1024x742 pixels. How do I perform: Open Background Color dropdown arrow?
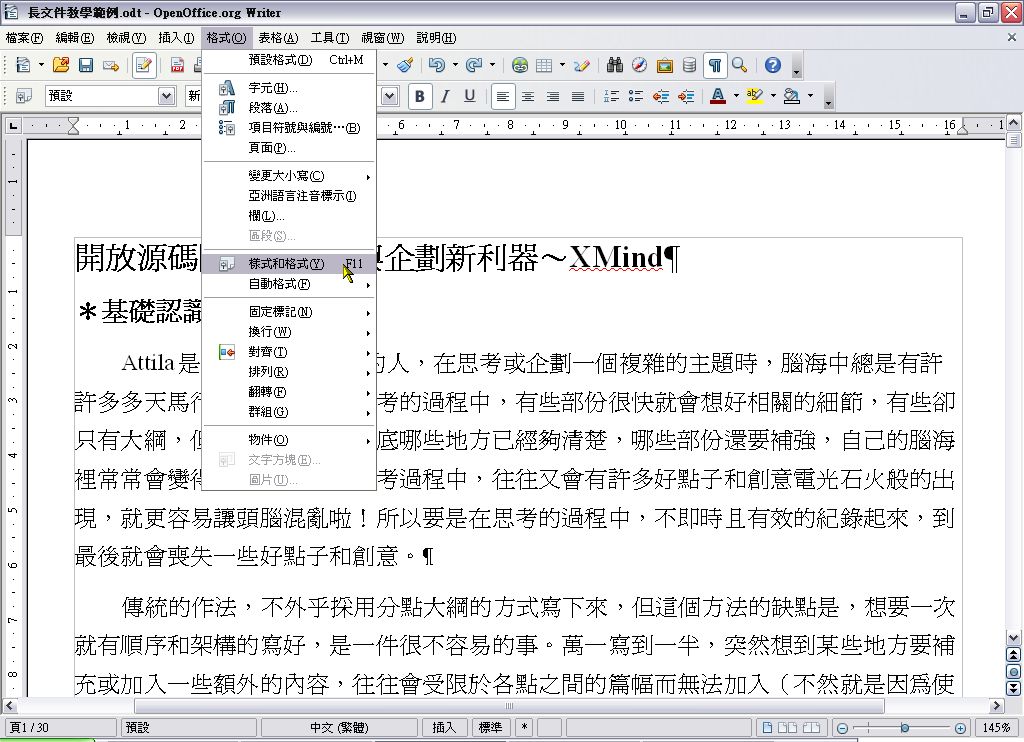(810, 96)
